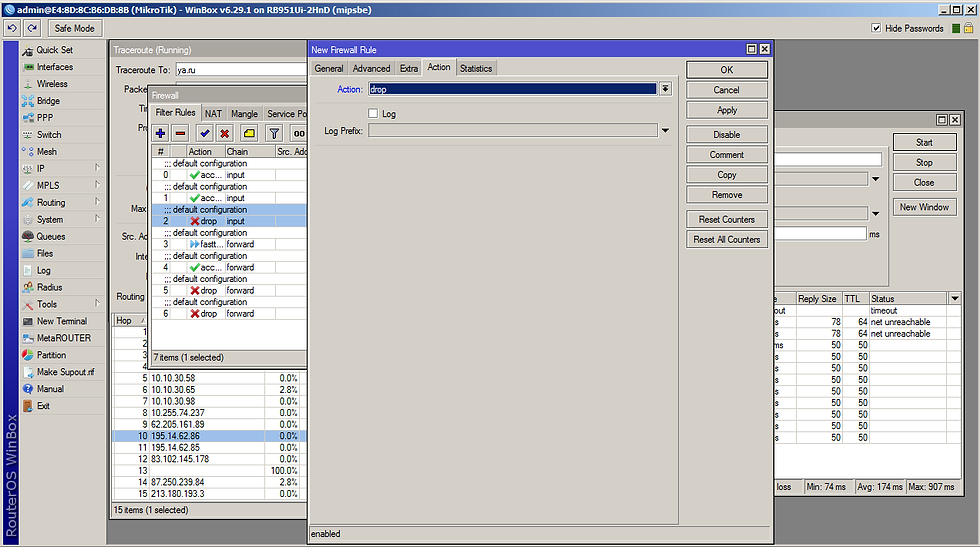The height and width of the screenshot is (547, 980).
Task: Open the Wireless section
Action: [52, 84]
